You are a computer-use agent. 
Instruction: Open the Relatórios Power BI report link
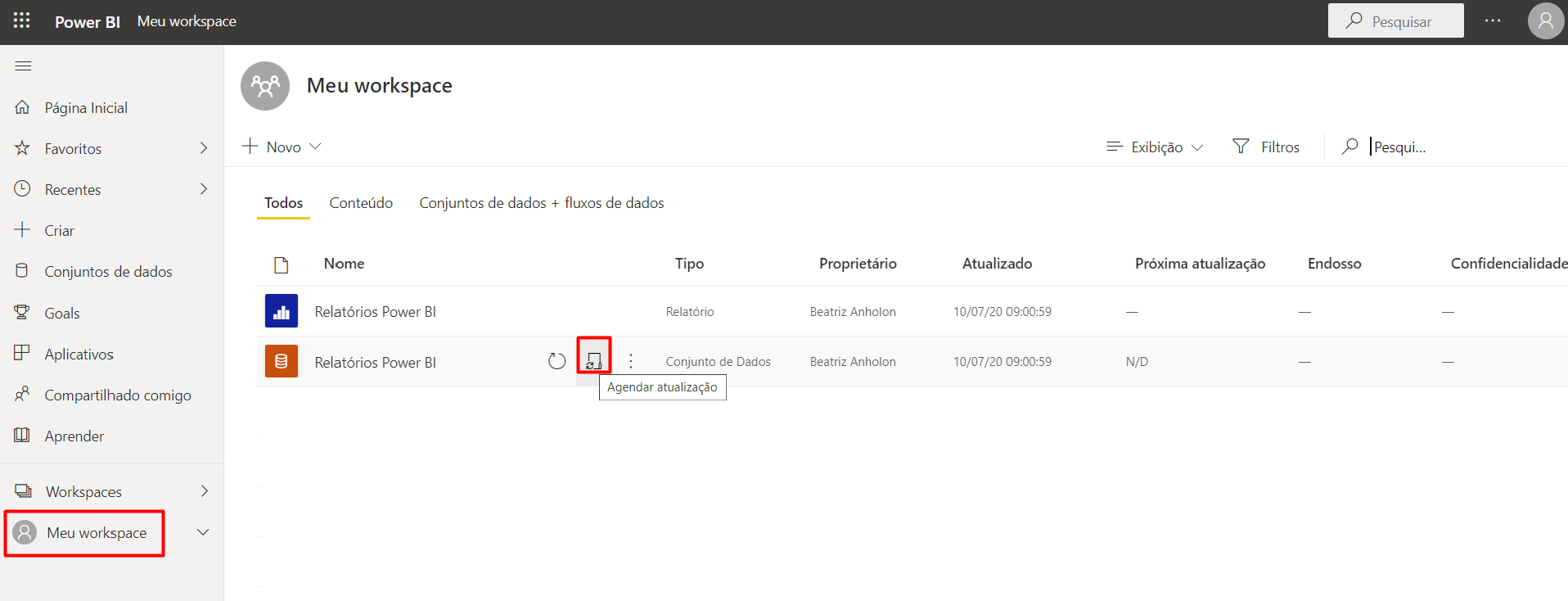pyautogui.click(x=375, y=311)
